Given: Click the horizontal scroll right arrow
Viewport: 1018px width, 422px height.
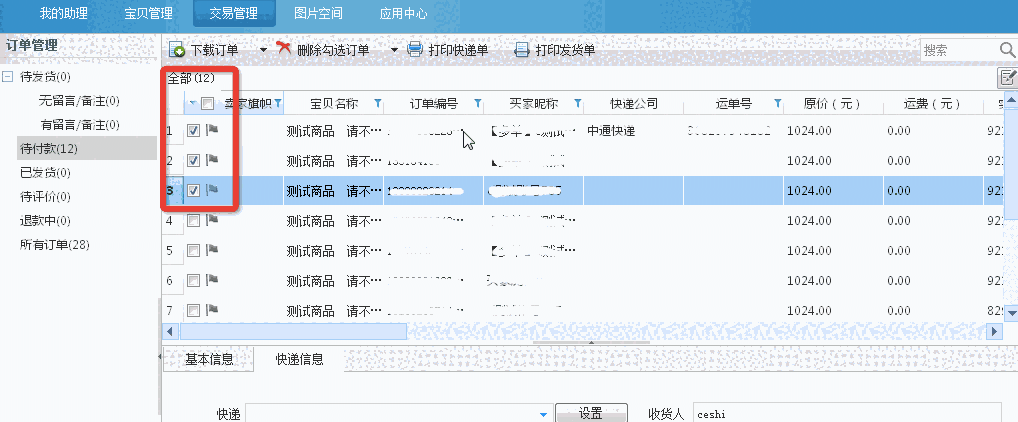Looking at the screenshot, I should pos(995,331).
